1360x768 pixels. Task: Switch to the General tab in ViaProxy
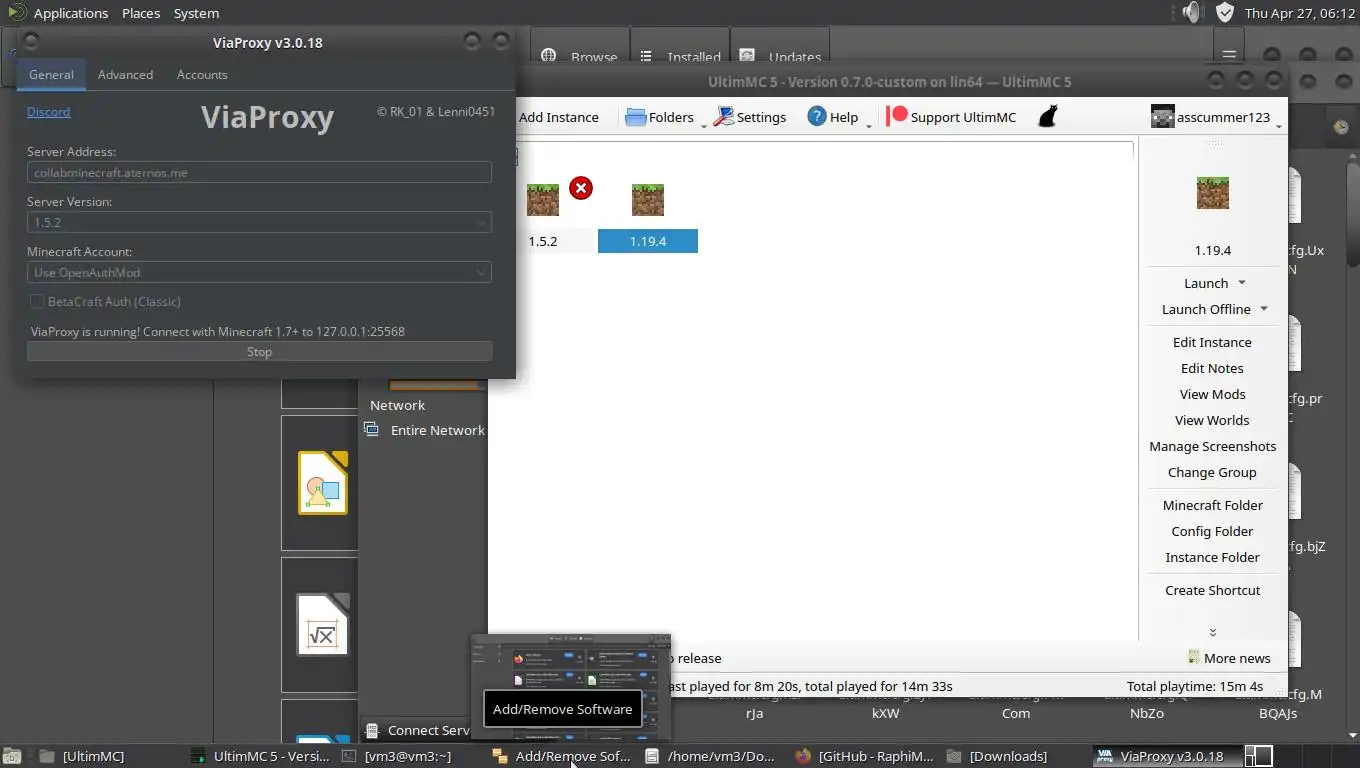tap(51, 75)
